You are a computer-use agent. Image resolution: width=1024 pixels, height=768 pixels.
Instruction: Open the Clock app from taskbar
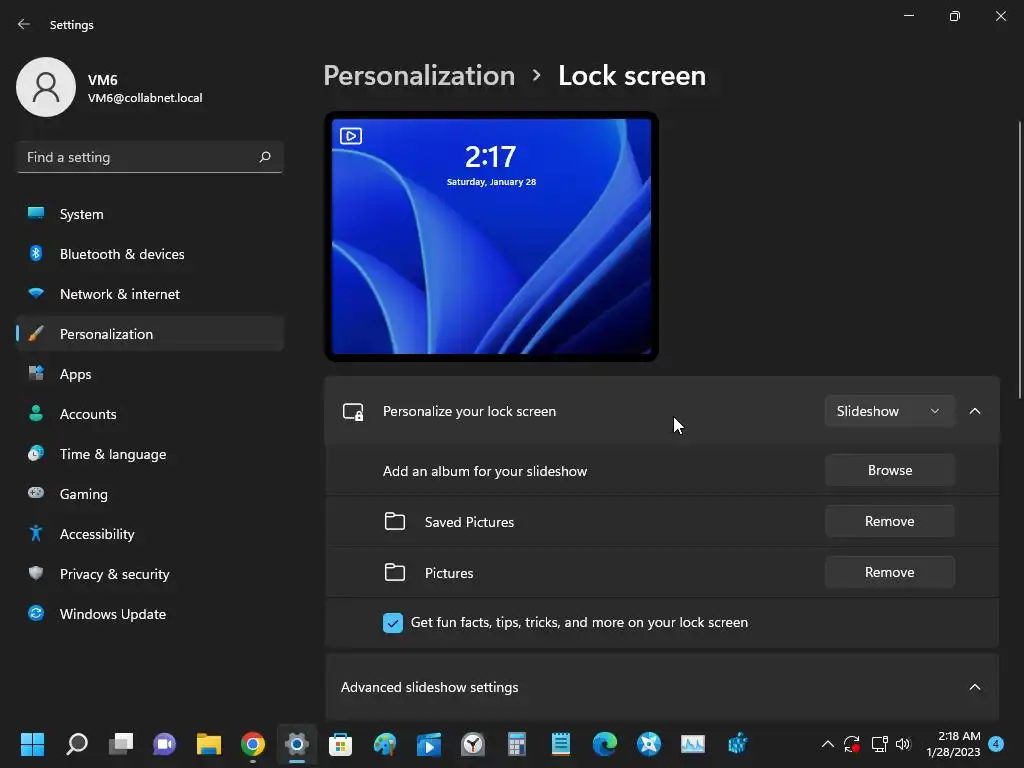coord(473,743)
